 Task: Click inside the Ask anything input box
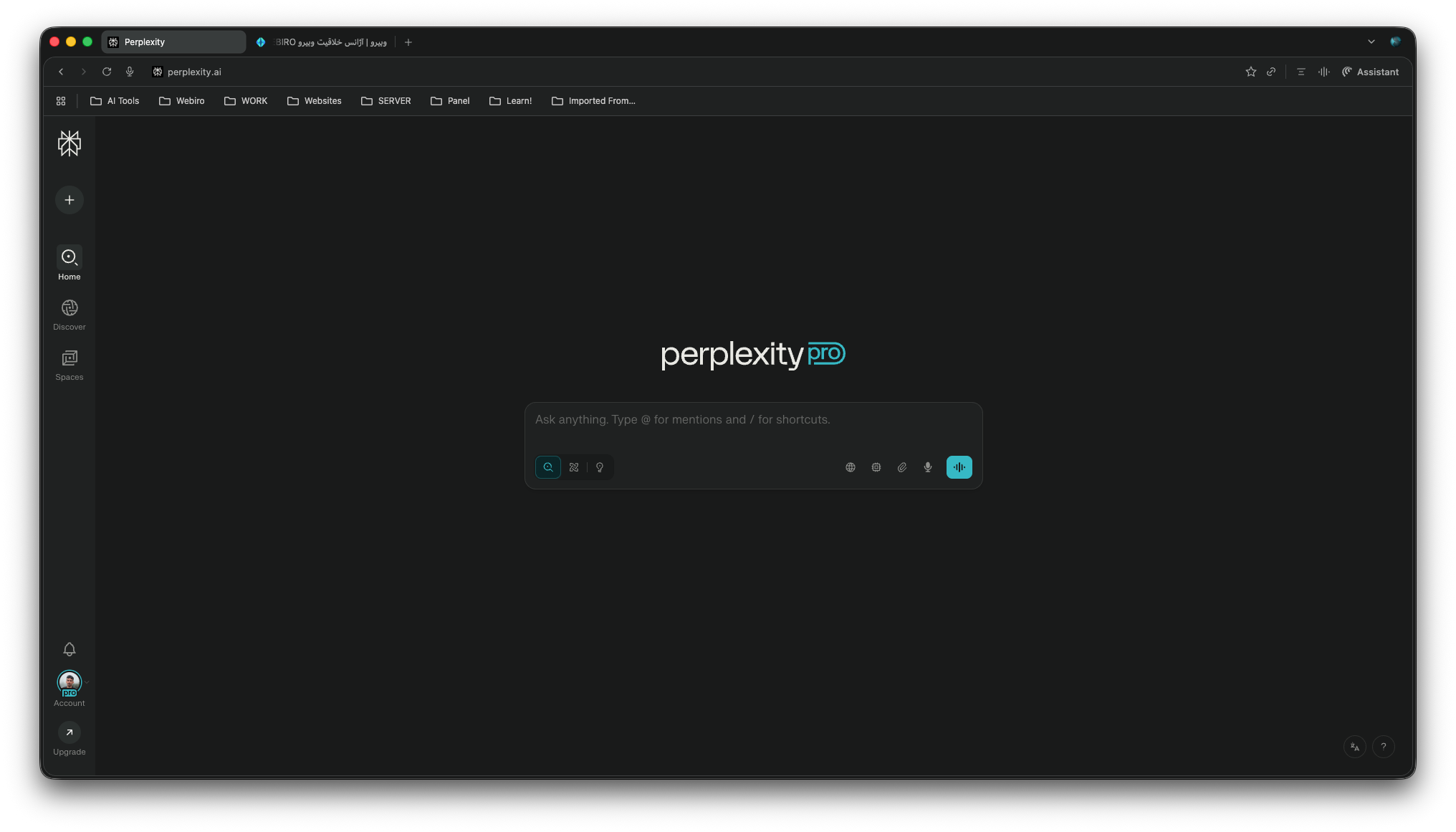pos(752,420)
